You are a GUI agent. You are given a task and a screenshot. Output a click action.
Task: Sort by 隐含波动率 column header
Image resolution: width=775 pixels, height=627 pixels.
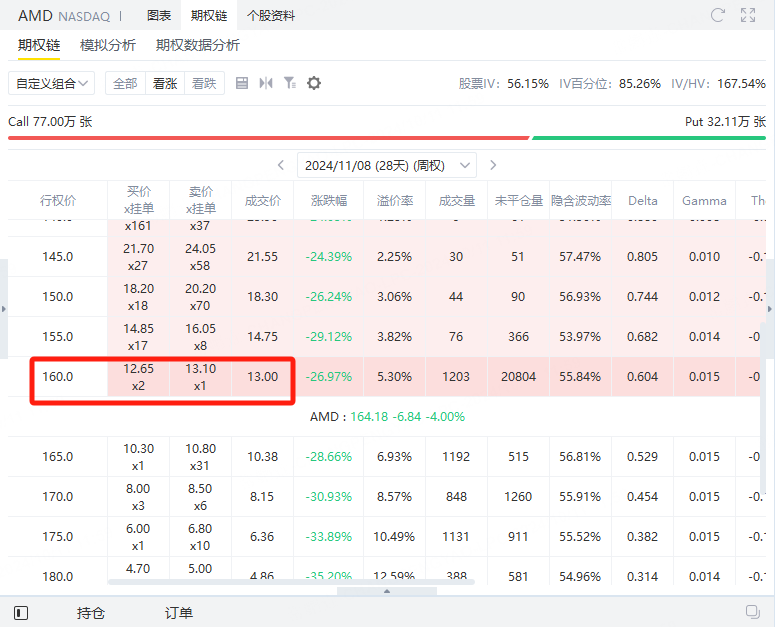(581, 200)
